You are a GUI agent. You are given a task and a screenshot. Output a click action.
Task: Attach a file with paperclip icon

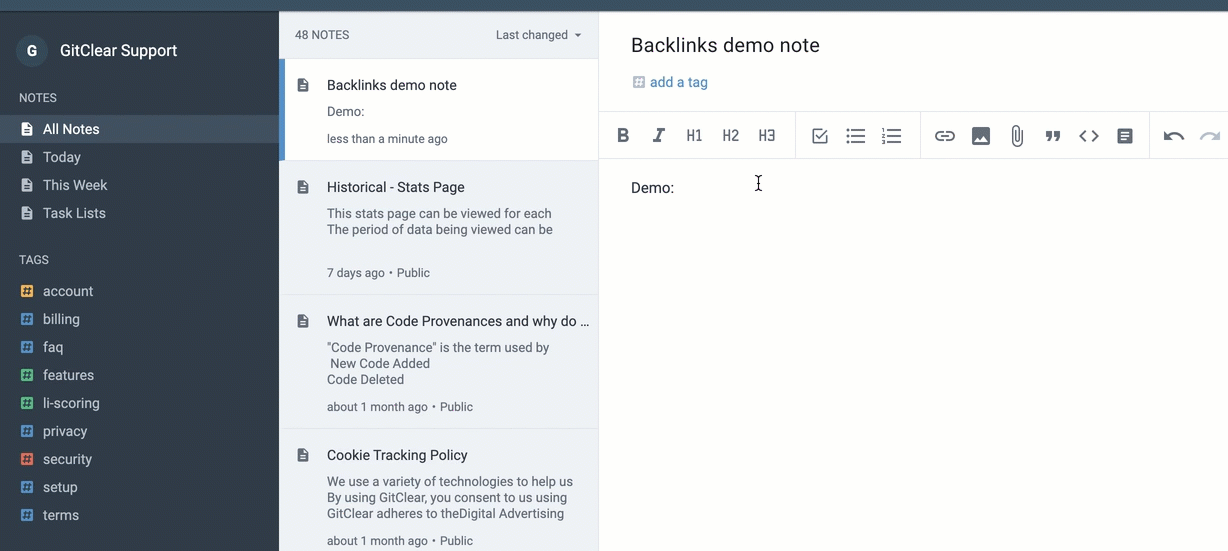point(1017,136)
